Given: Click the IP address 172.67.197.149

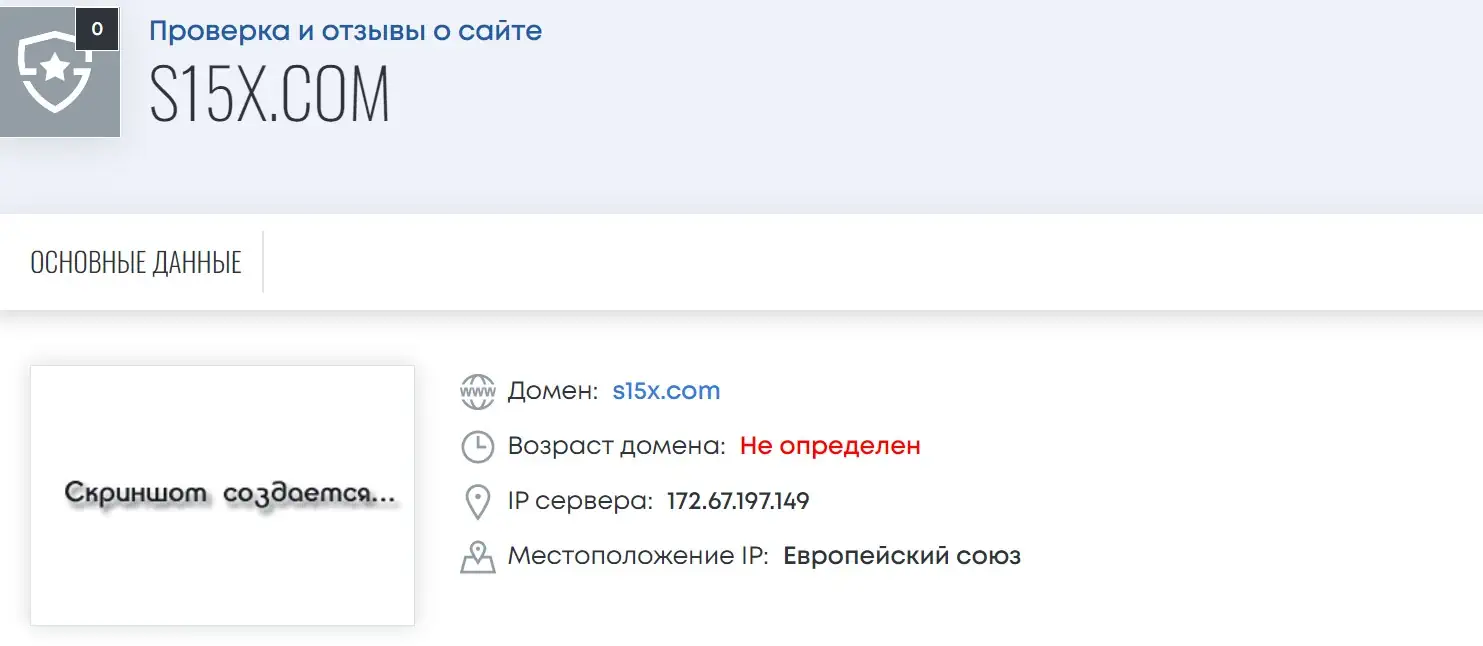Looking at the screenshot, I should pyautogui.click(x=738, y=501).
